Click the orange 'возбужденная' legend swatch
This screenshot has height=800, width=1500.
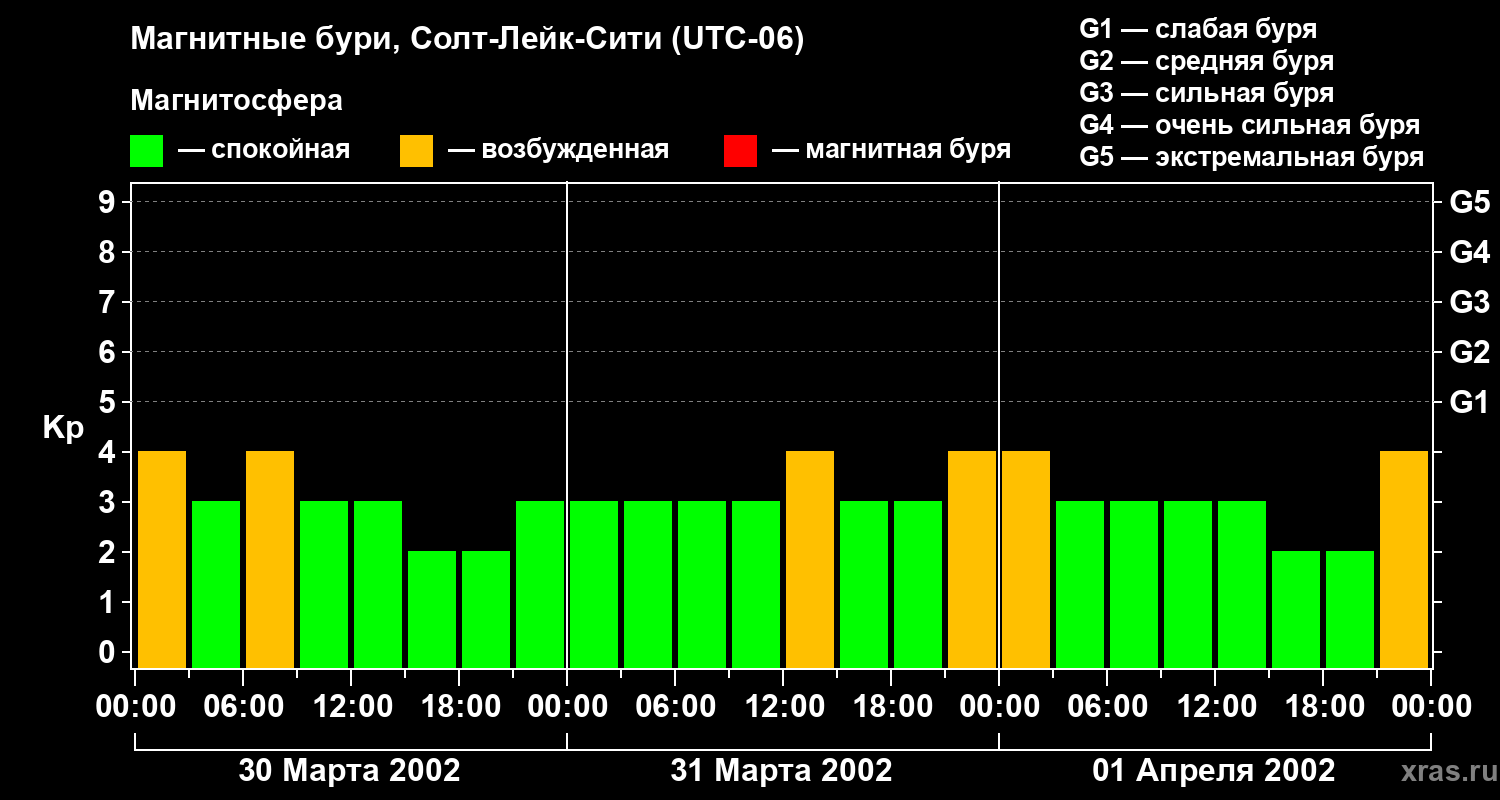point(416,151)
